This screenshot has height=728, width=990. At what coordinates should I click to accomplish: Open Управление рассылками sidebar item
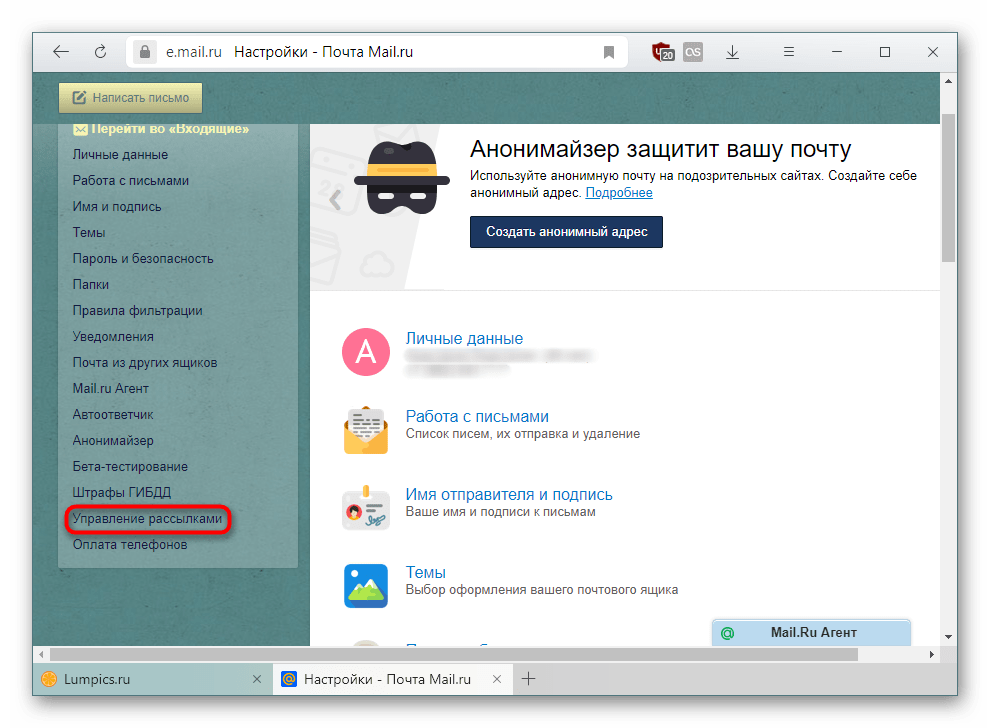click(x=147, y=518)
